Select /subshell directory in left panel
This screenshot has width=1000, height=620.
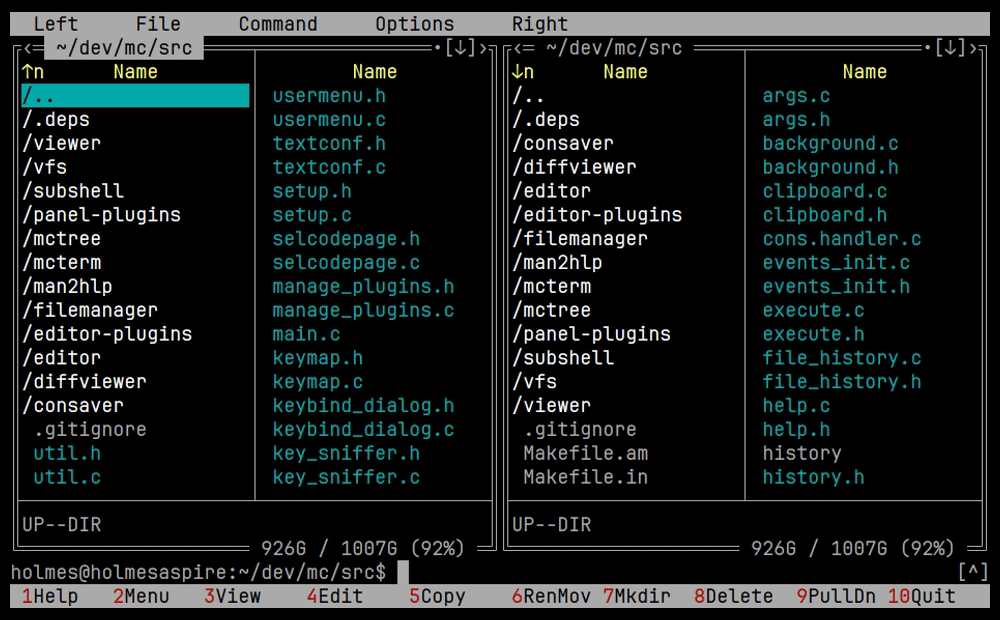pyautogui.click(x=73, y=191)
